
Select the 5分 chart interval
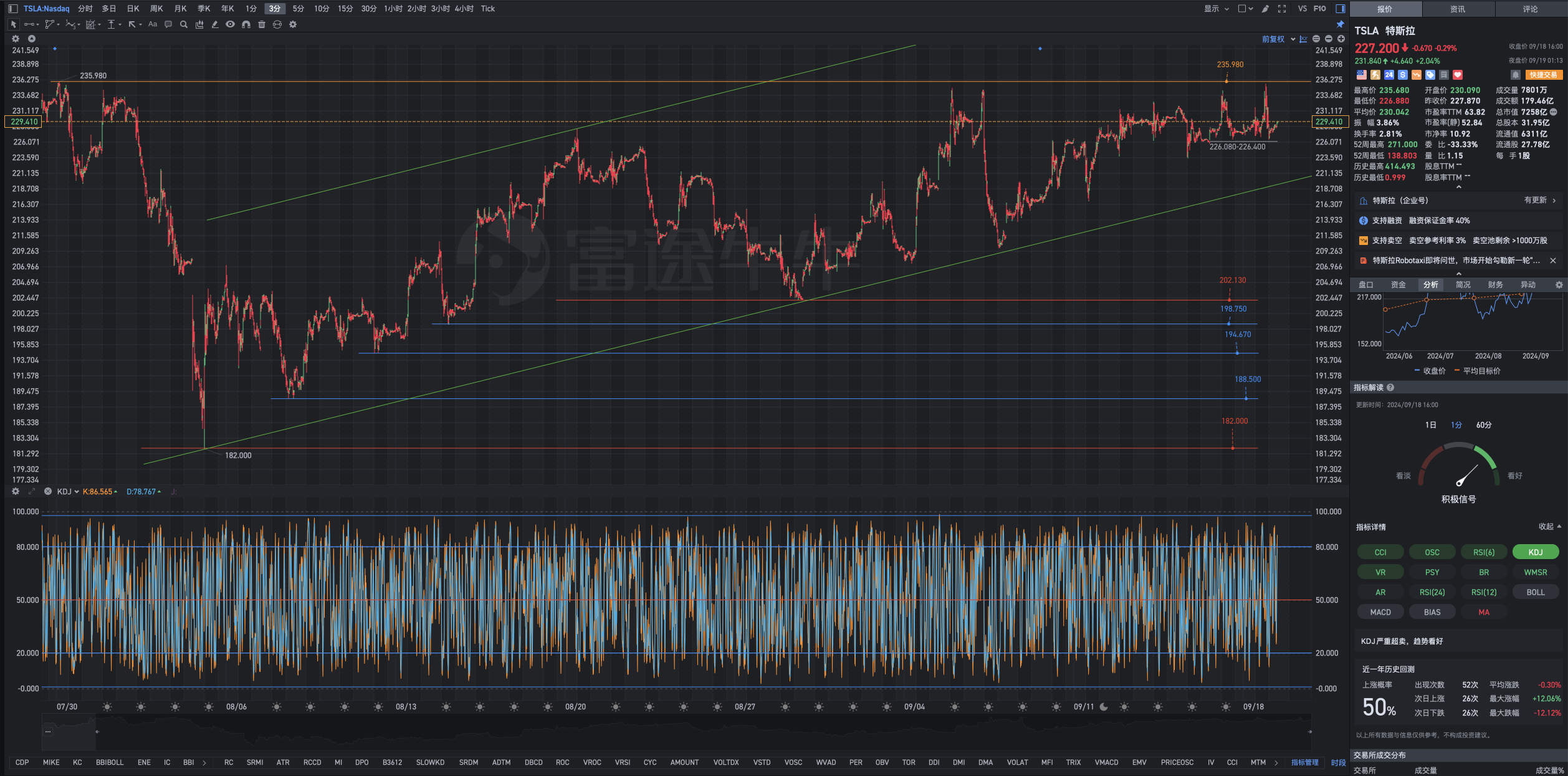pos(299,9)
